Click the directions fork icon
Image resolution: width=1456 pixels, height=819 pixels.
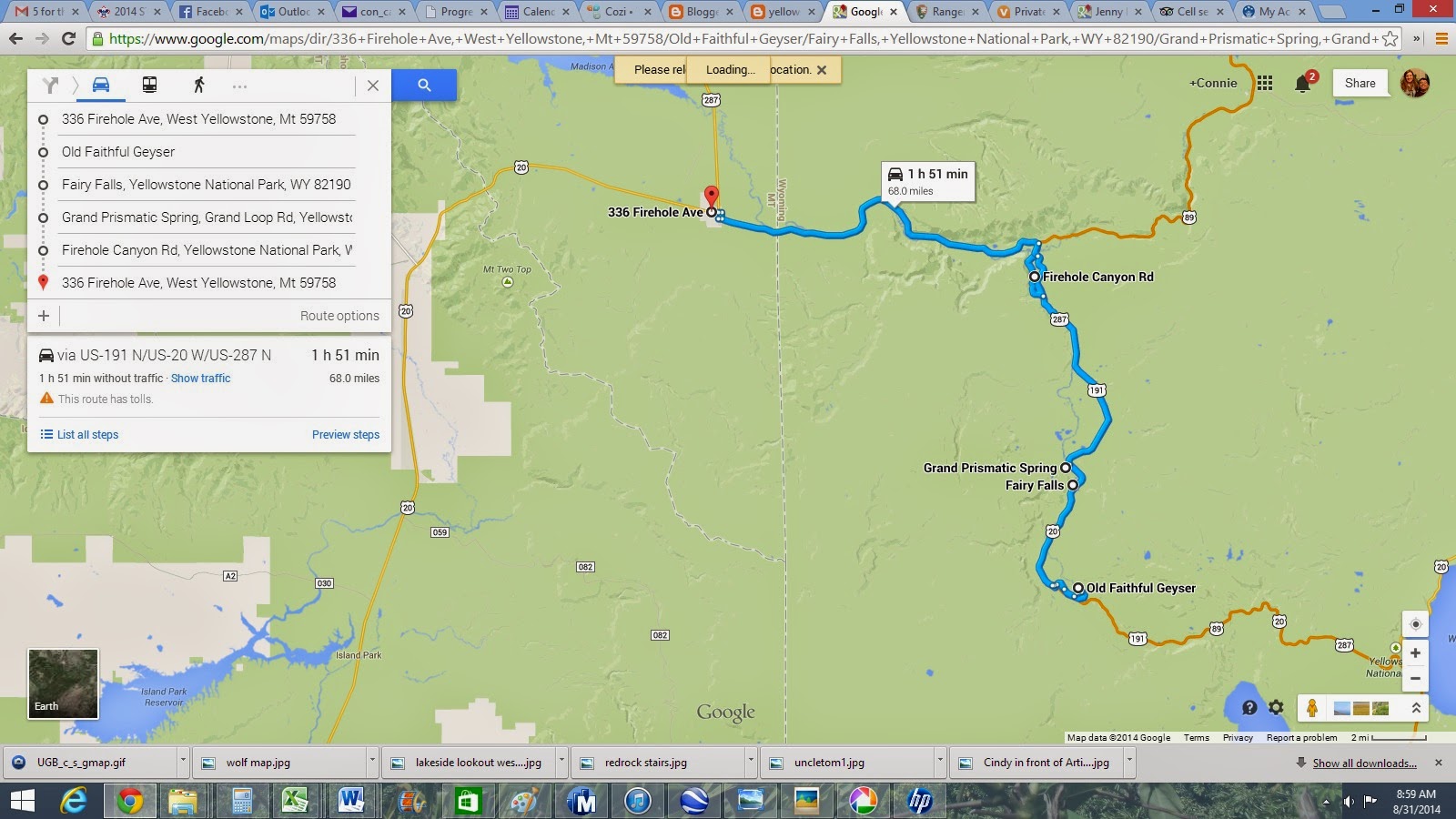tap(50, 86)
